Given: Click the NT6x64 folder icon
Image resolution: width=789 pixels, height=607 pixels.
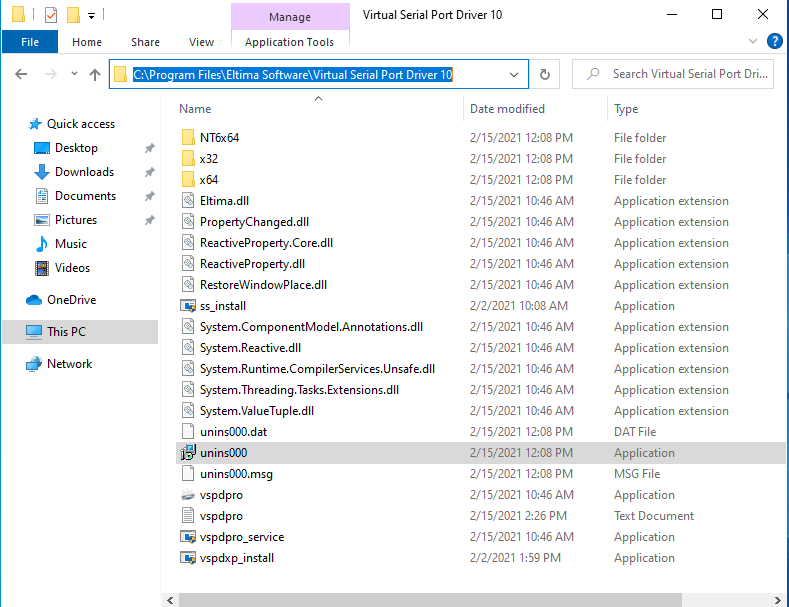Looking at the screenshot, I should click(x=188, y=137).
